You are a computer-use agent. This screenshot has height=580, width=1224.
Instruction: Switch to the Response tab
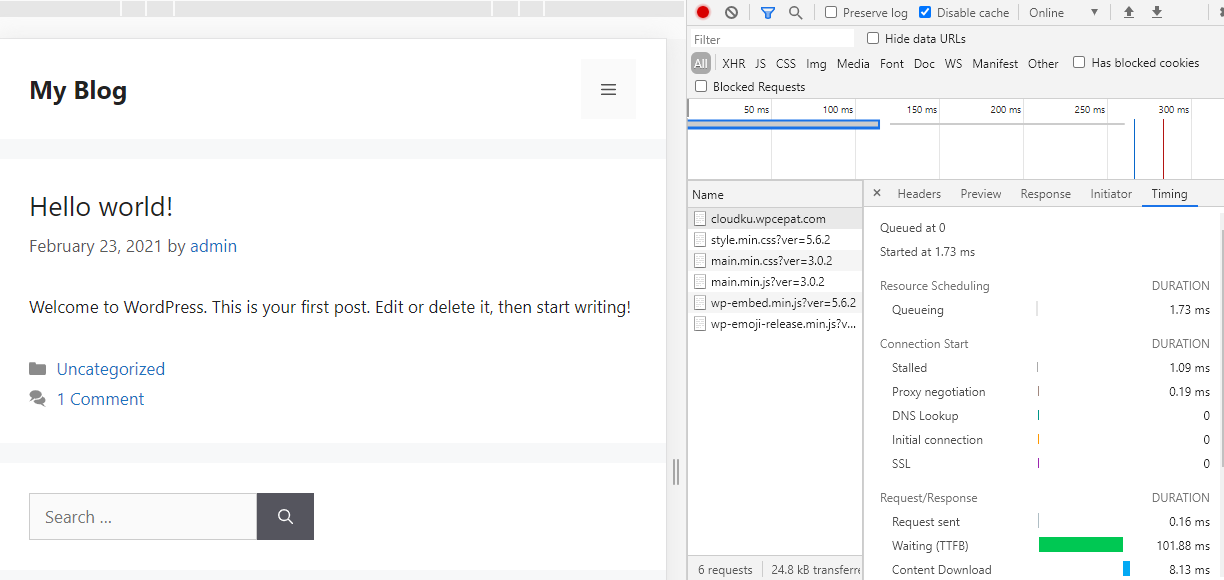(x=1045, y=194)
